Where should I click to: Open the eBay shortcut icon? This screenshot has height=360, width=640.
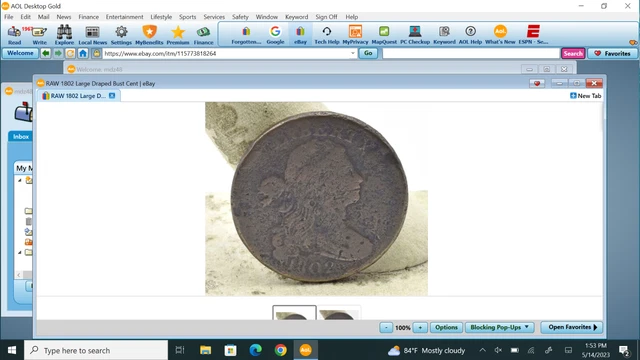[x=300, y=35]
